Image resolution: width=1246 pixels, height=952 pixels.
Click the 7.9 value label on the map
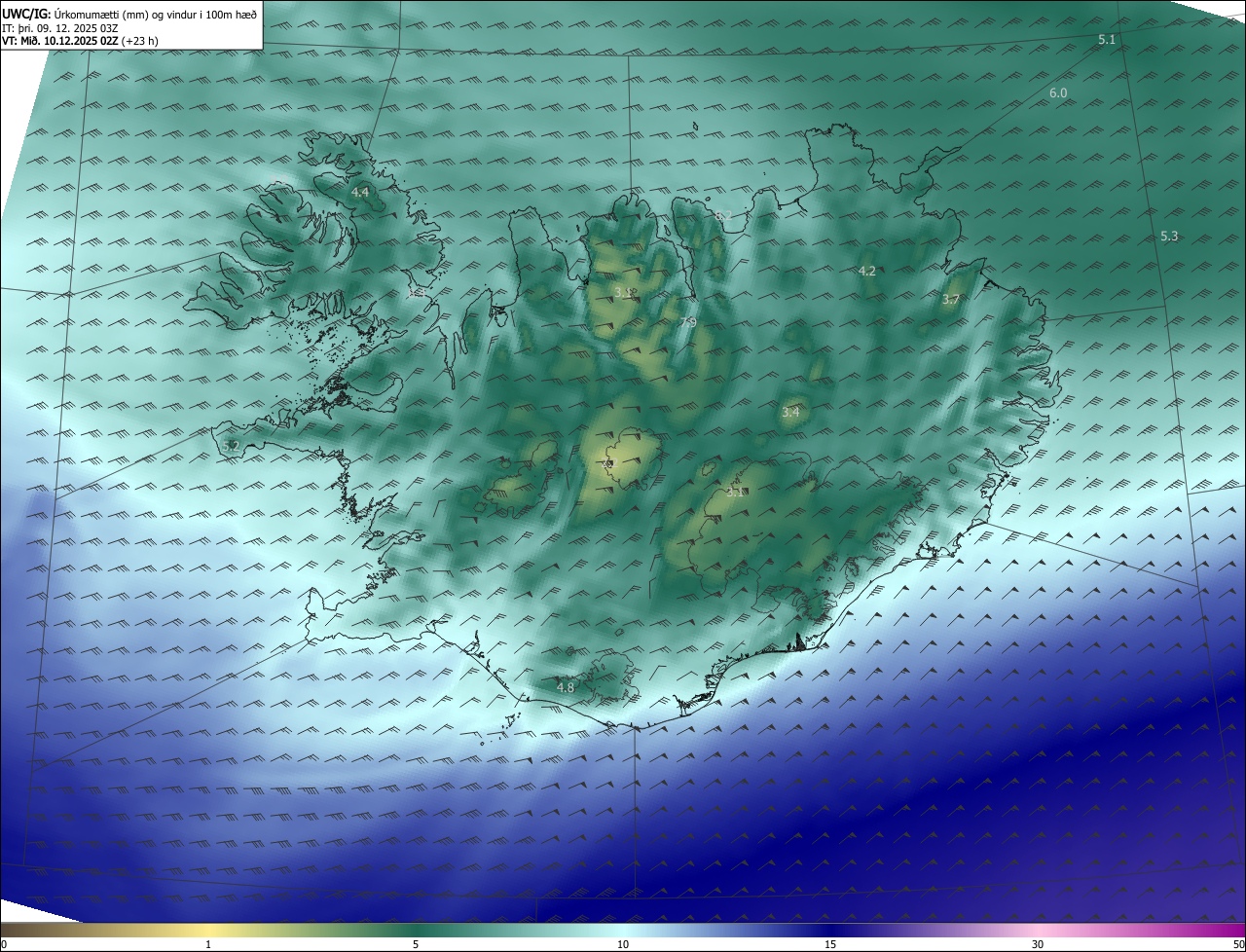pyautogui.click(x=688, y=323)
